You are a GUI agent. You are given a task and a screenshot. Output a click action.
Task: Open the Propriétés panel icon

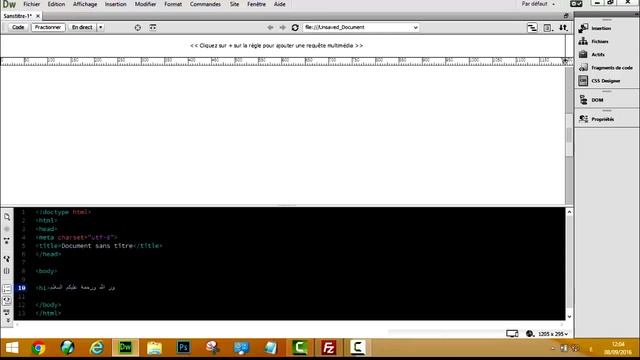(583, 119)
